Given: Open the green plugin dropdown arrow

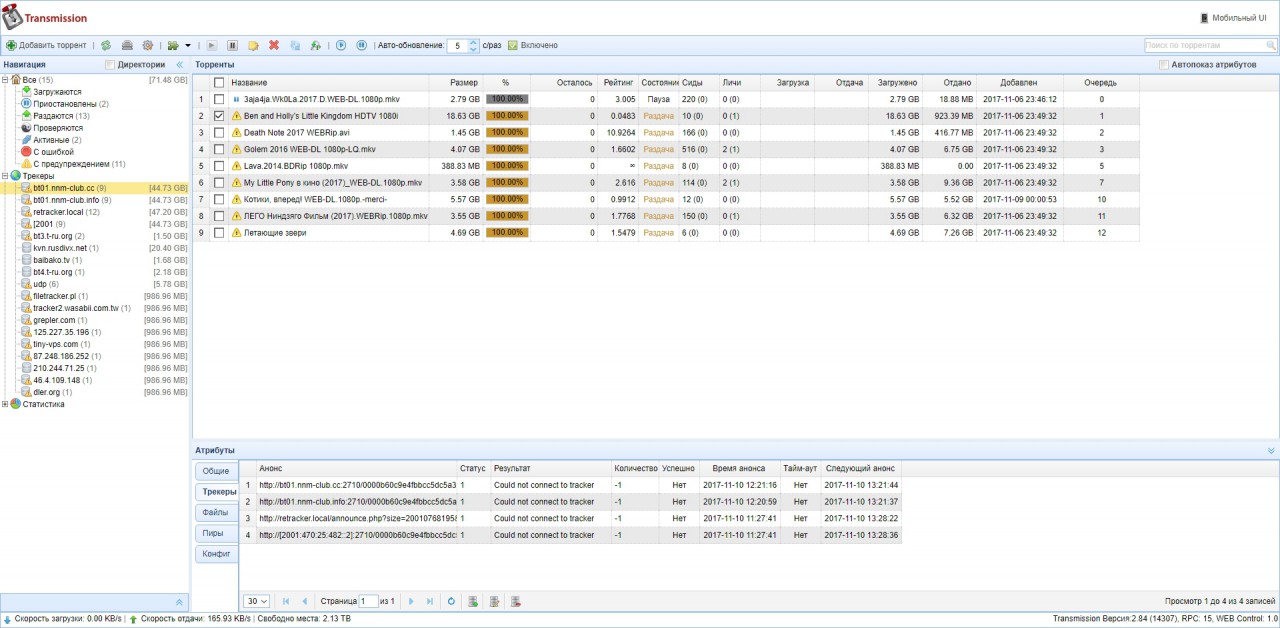Looking at the screenshot, I should coord(188,45).
